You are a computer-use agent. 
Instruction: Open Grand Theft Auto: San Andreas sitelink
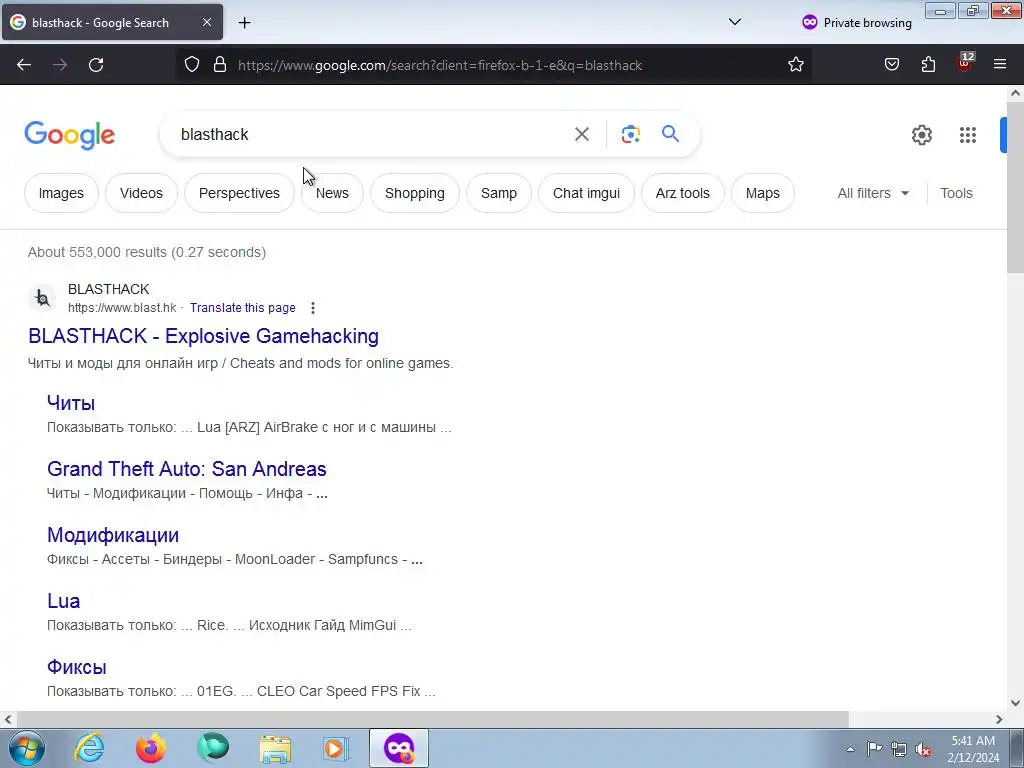click(x=187, y=469)
